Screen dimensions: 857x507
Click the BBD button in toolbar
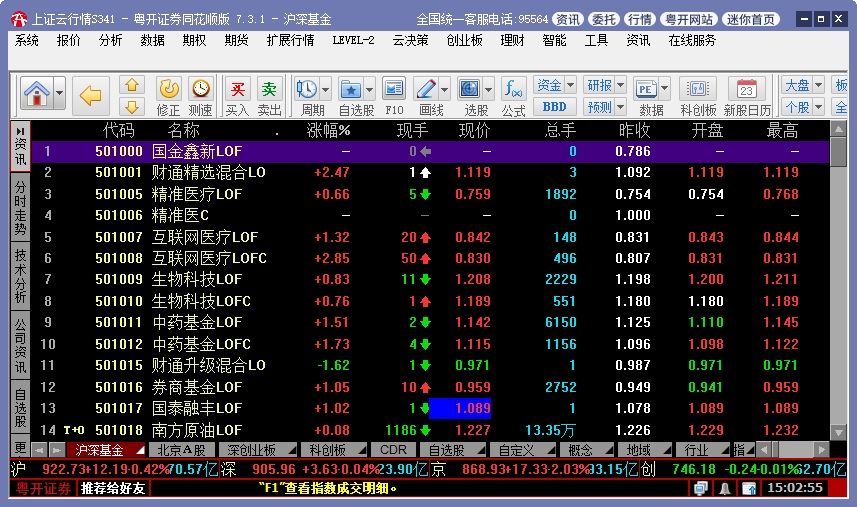click(x=554, y=107)
